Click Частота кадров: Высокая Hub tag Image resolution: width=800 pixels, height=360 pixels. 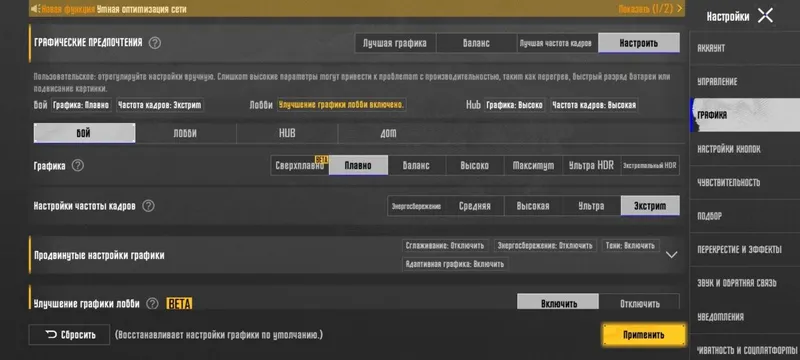(594, 105)
